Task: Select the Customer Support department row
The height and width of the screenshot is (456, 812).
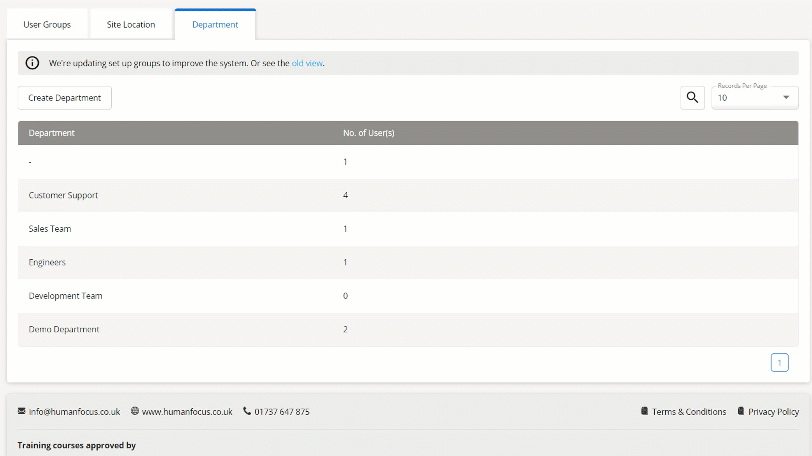Action: point(63,195)
